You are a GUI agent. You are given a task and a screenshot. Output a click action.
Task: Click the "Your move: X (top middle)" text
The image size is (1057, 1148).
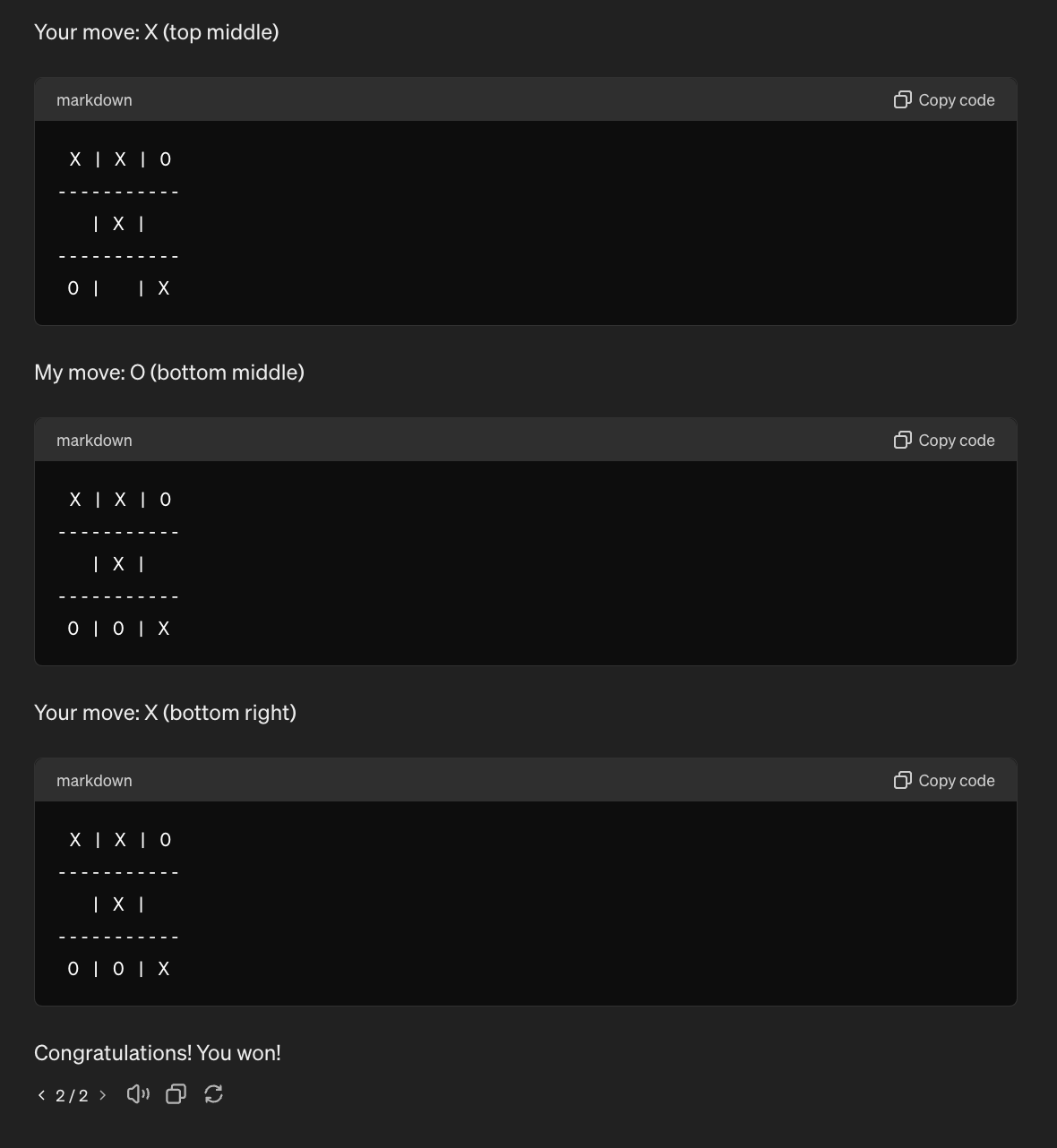pyautogui.click(x=157, y=32)
